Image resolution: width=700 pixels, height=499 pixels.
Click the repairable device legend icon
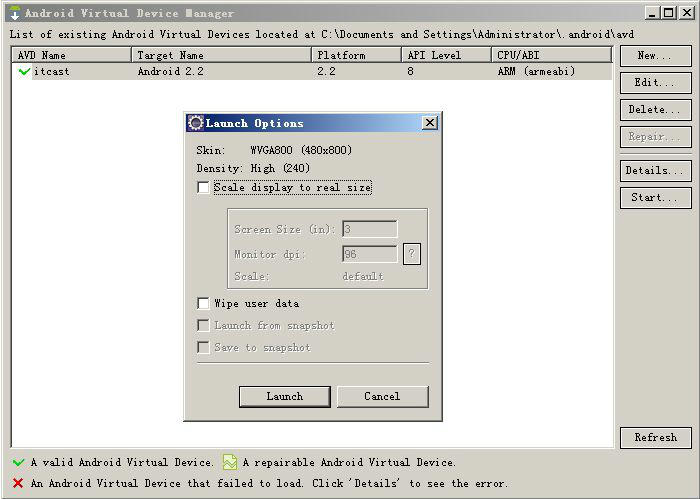click(229, 462)
